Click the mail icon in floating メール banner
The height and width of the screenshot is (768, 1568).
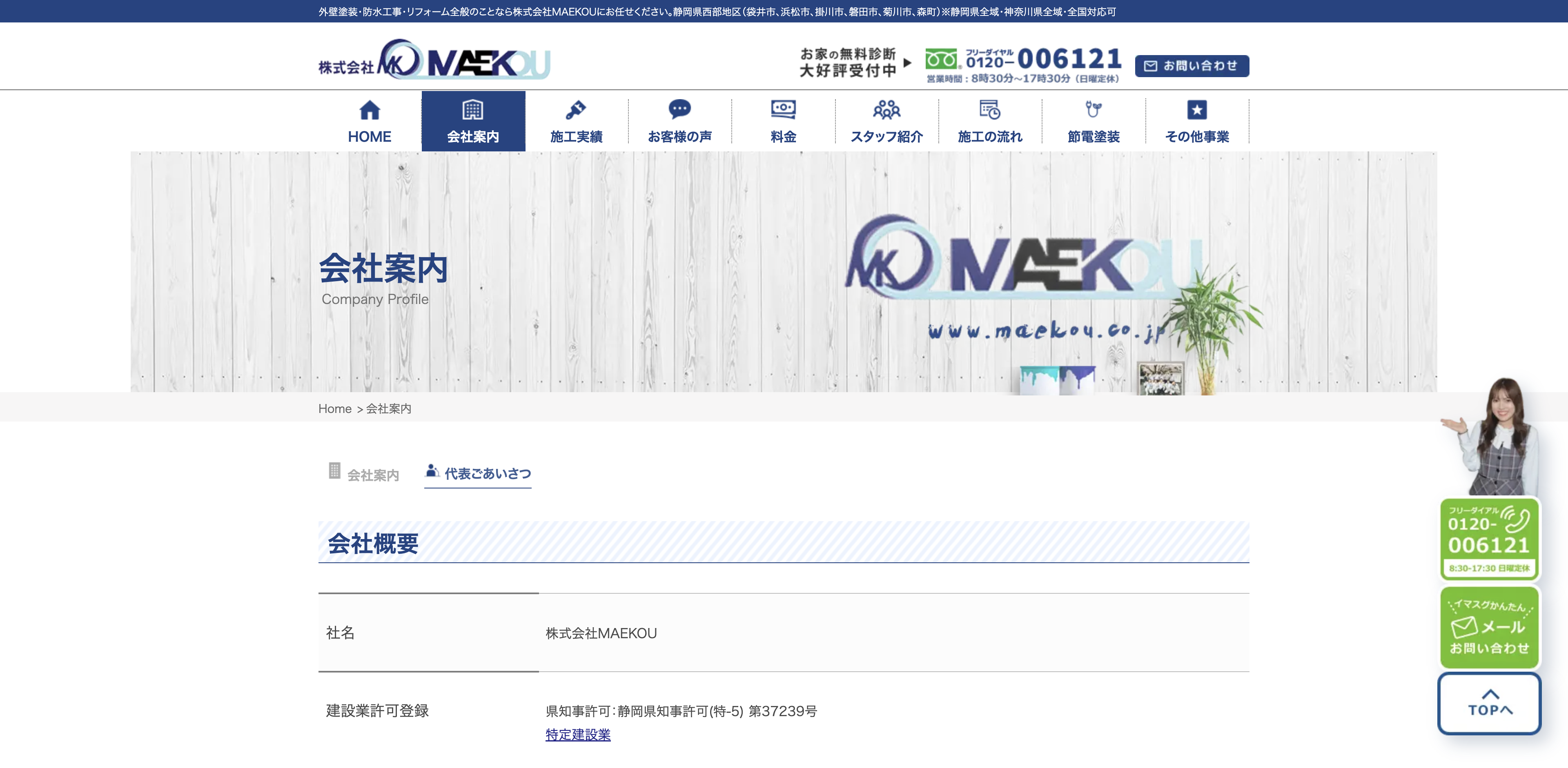[1463, 626]
